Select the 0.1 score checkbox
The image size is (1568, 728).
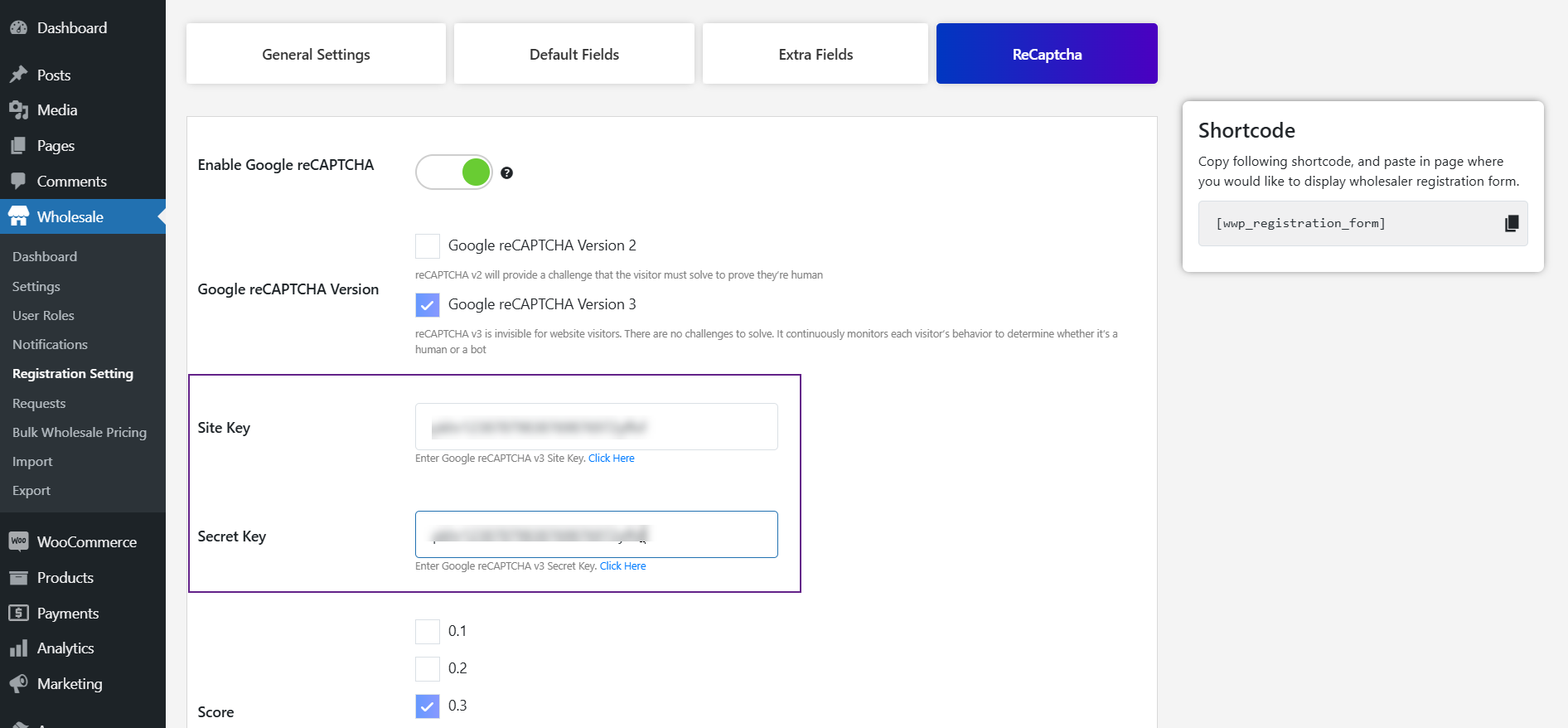coord(428,632)
